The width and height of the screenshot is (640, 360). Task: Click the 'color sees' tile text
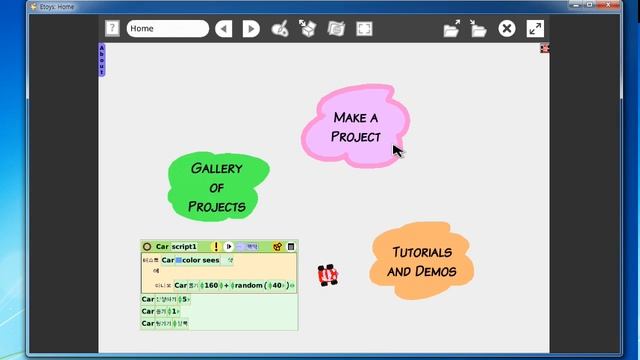tap(201, 260)
